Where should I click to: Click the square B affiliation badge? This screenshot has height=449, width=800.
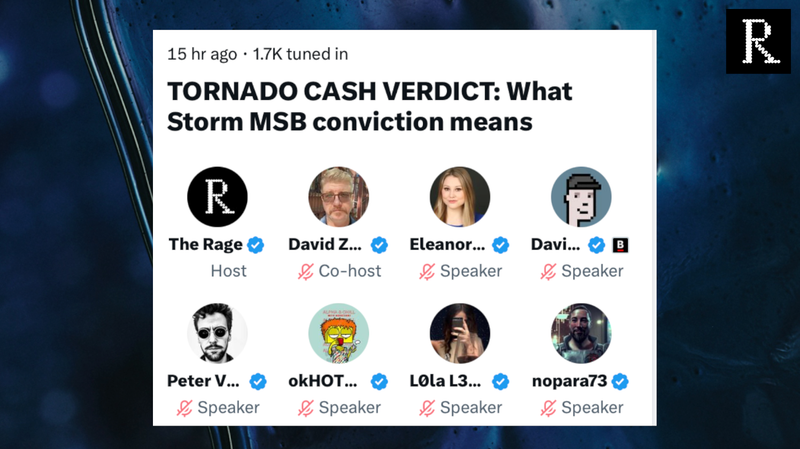[620, 244]
